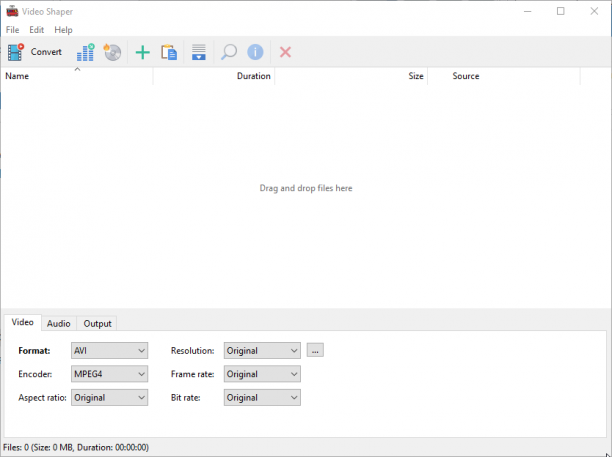Open the burn disc tool
The image size is (612, 457).
pyautogui.click(x=112, y=52)
